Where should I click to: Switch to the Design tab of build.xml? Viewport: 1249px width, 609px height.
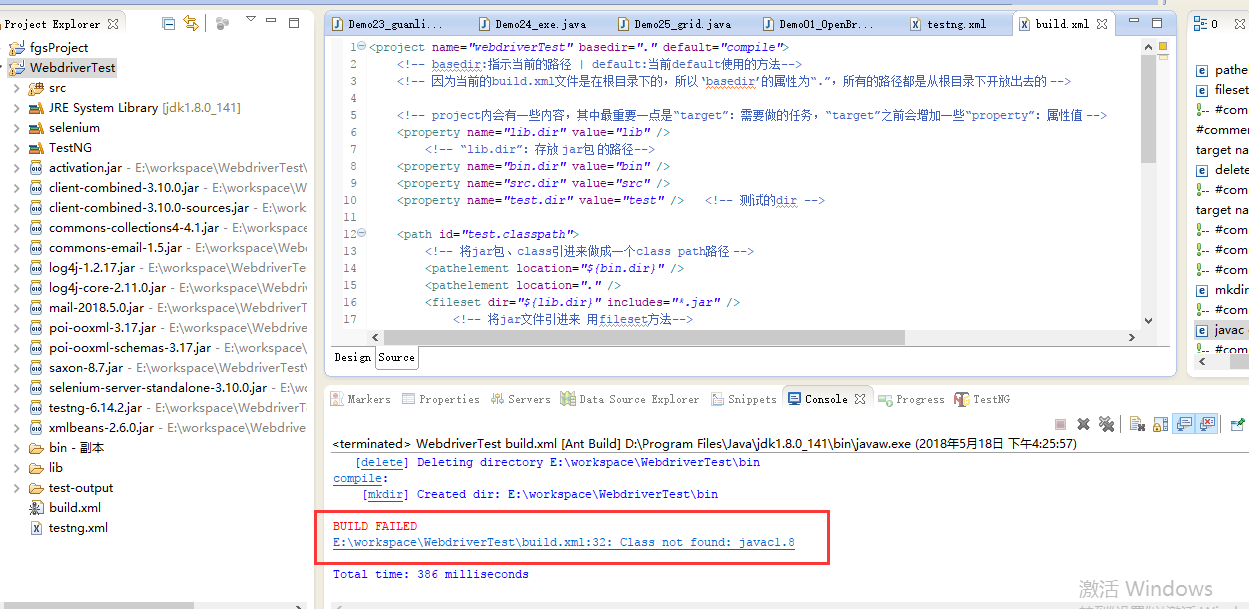pyautogui.click(x=352, y=357)
